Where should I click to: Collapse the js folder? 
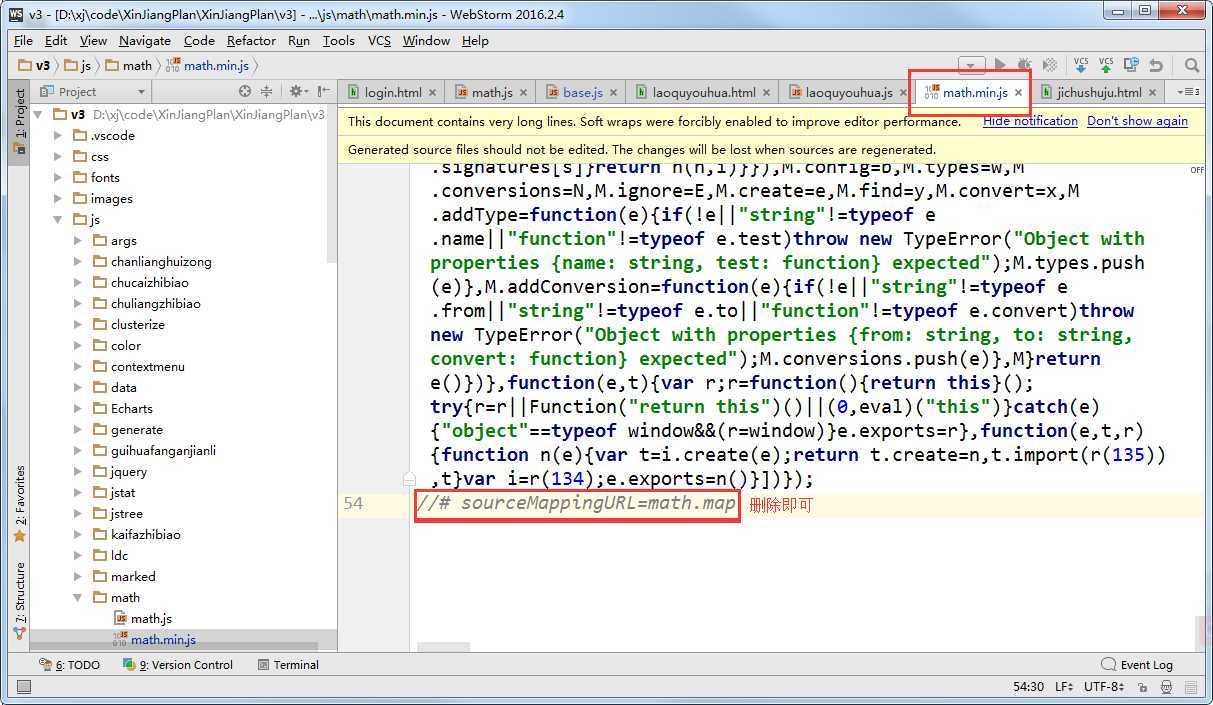[x=58, y=219]
